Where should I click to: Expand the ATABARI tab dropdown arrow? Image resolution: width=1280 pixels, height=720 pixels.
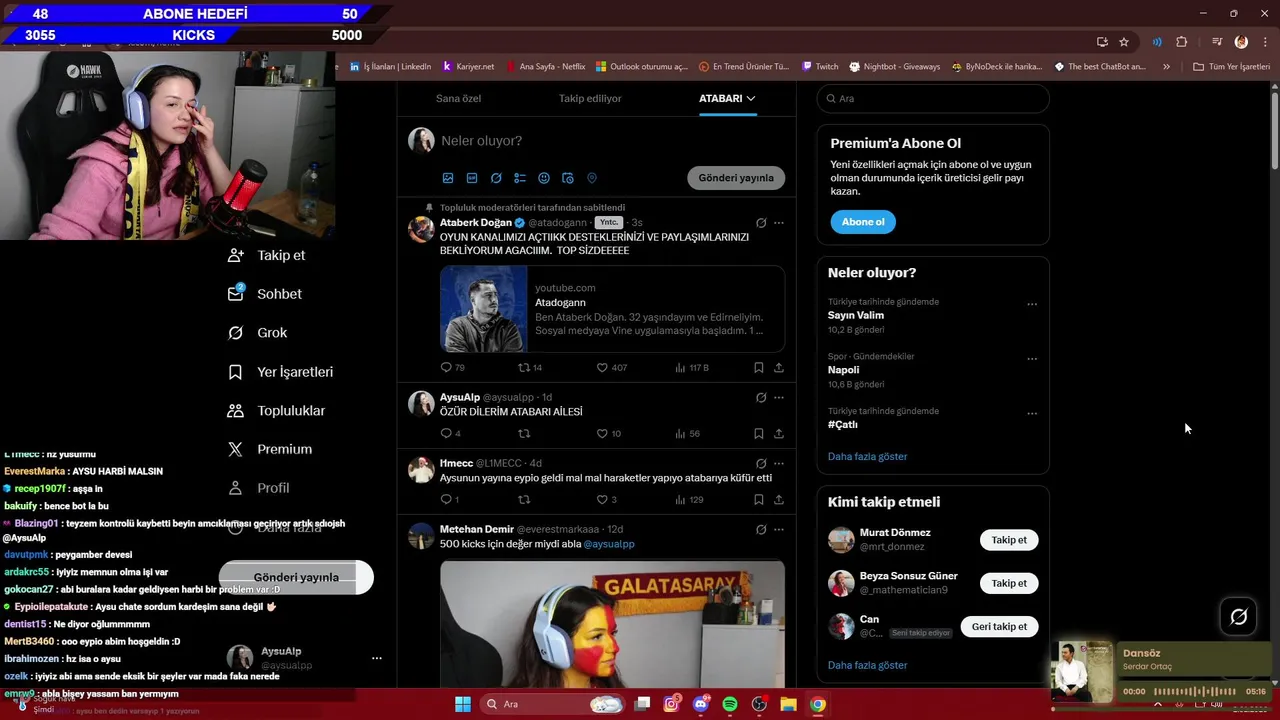(x=751, y=98)
